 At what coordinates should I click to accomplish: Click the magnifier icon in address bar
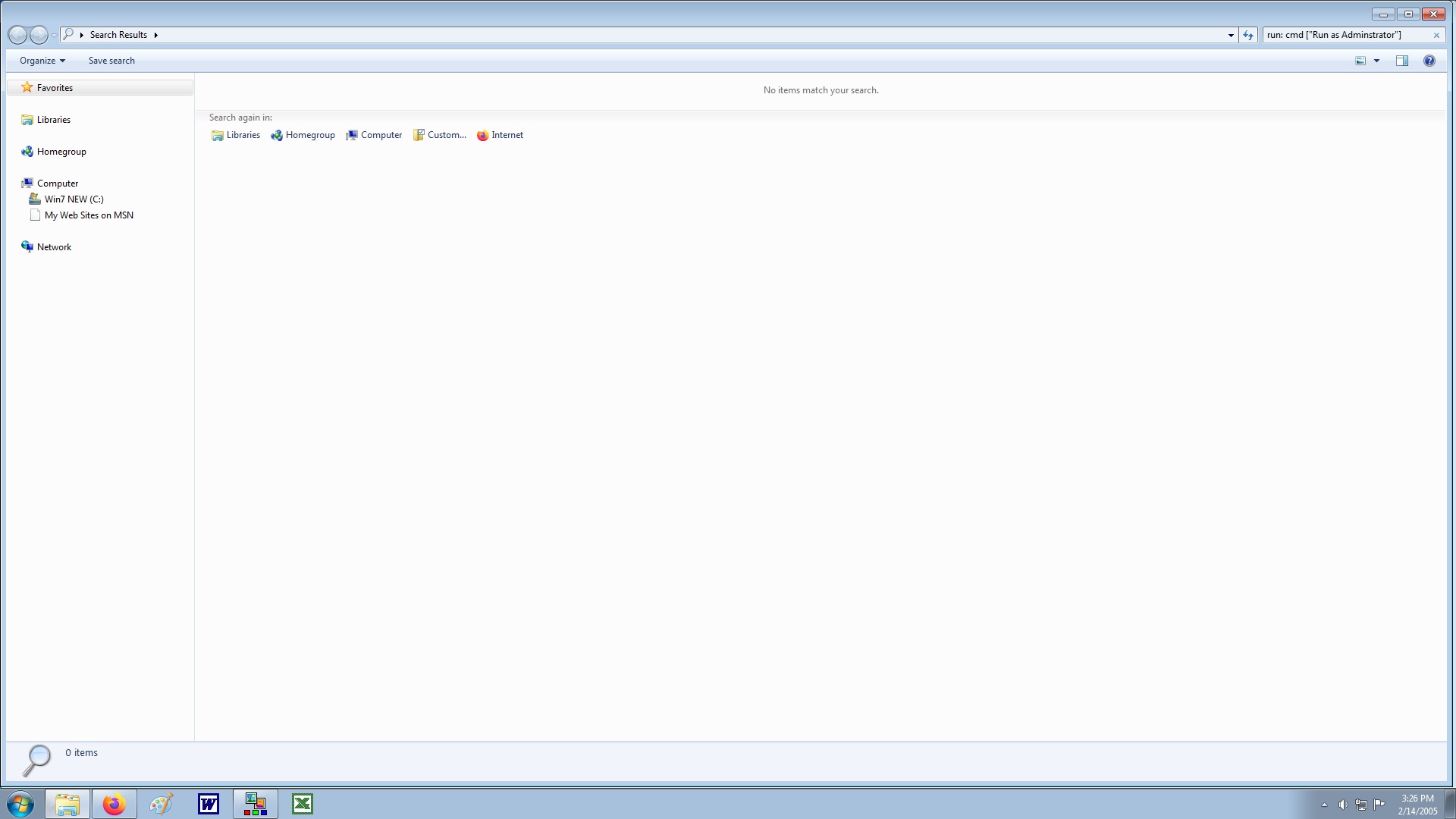(68, 34)
